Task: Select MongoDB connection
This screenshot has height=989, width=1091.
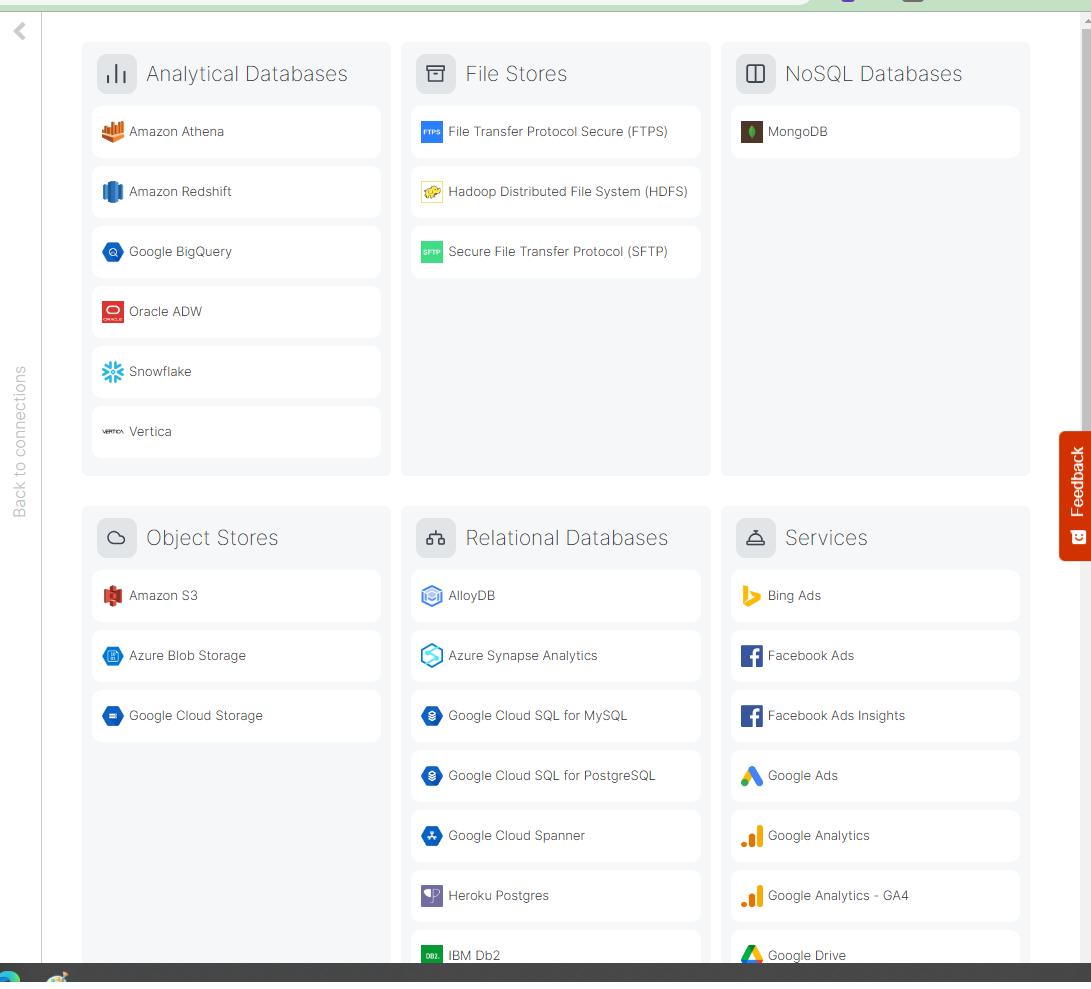Action: coord(875,132)
